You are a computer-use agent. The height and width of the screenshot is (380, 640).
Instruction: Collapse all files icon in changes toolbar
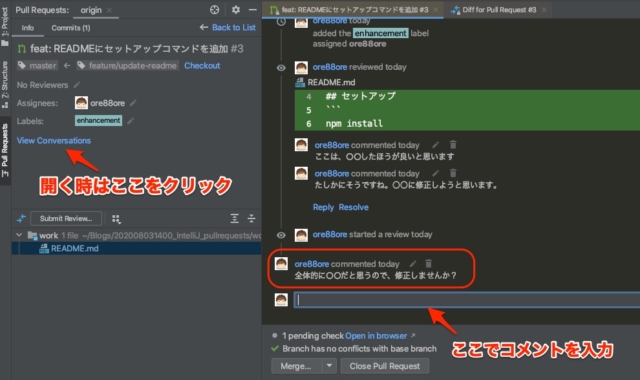(251, 219)
